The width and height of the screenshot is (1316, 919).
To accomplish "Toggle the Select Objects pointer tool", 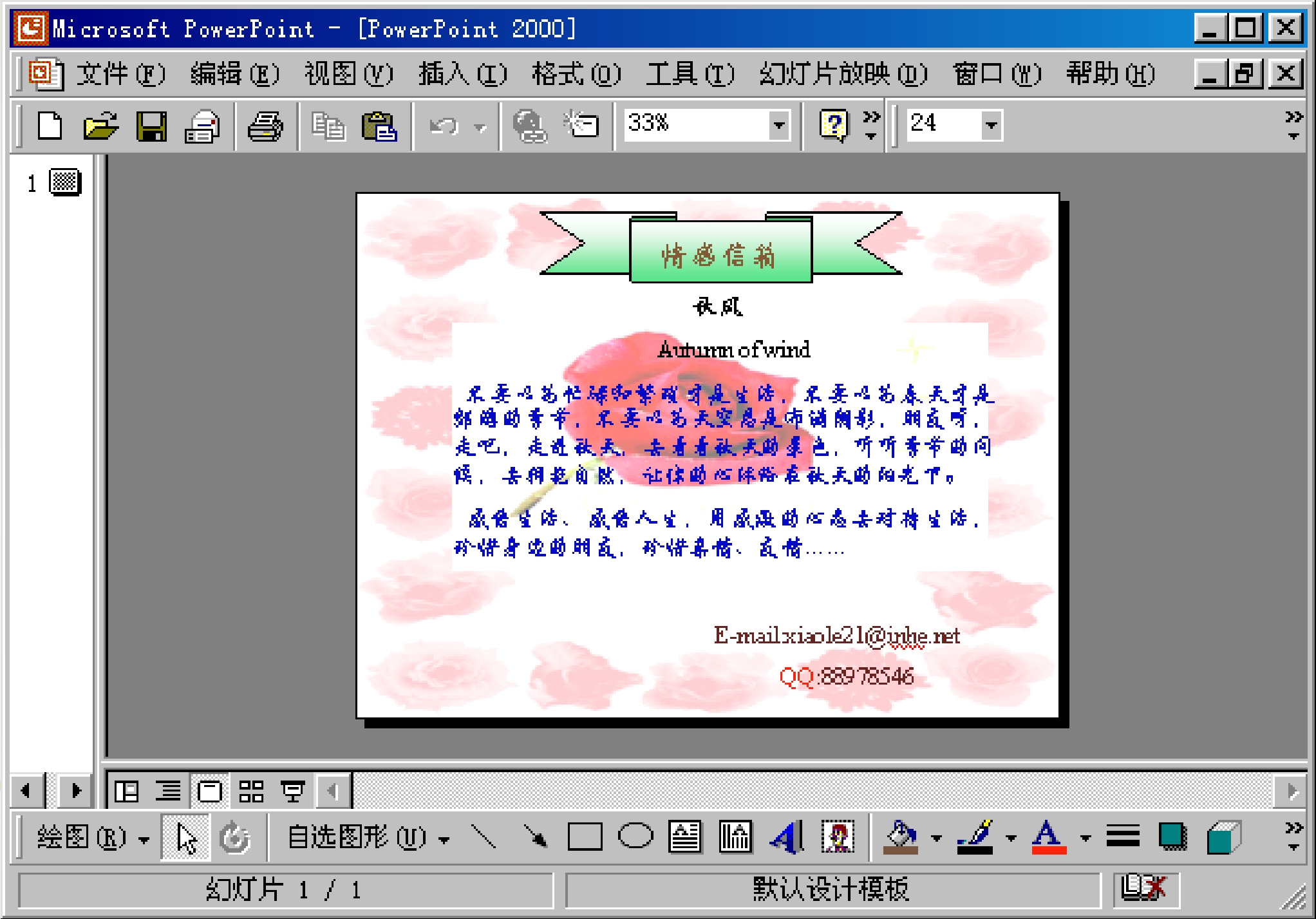I will [x=186, y=837].
